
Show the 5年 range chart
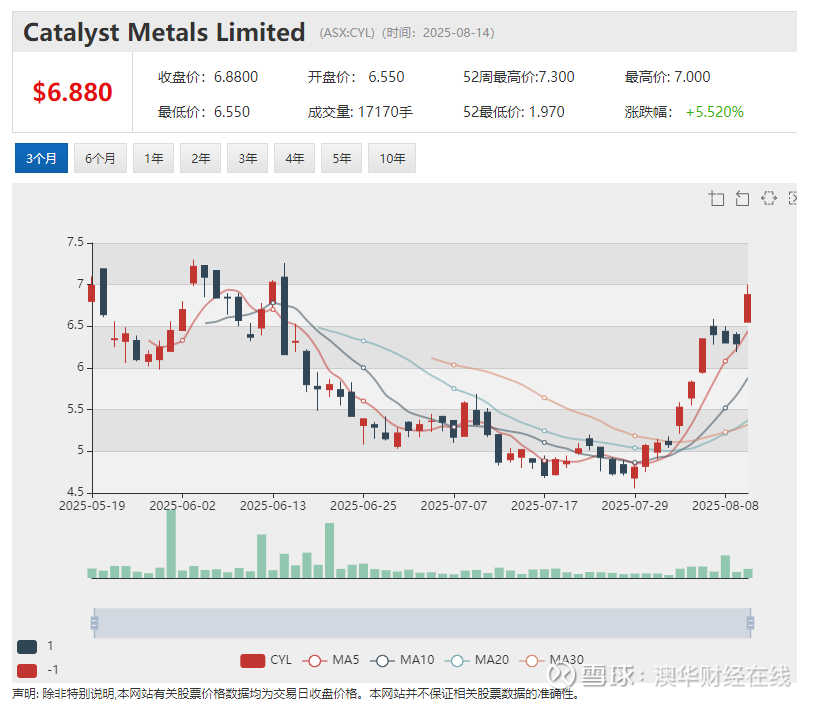tap(341, 158)
